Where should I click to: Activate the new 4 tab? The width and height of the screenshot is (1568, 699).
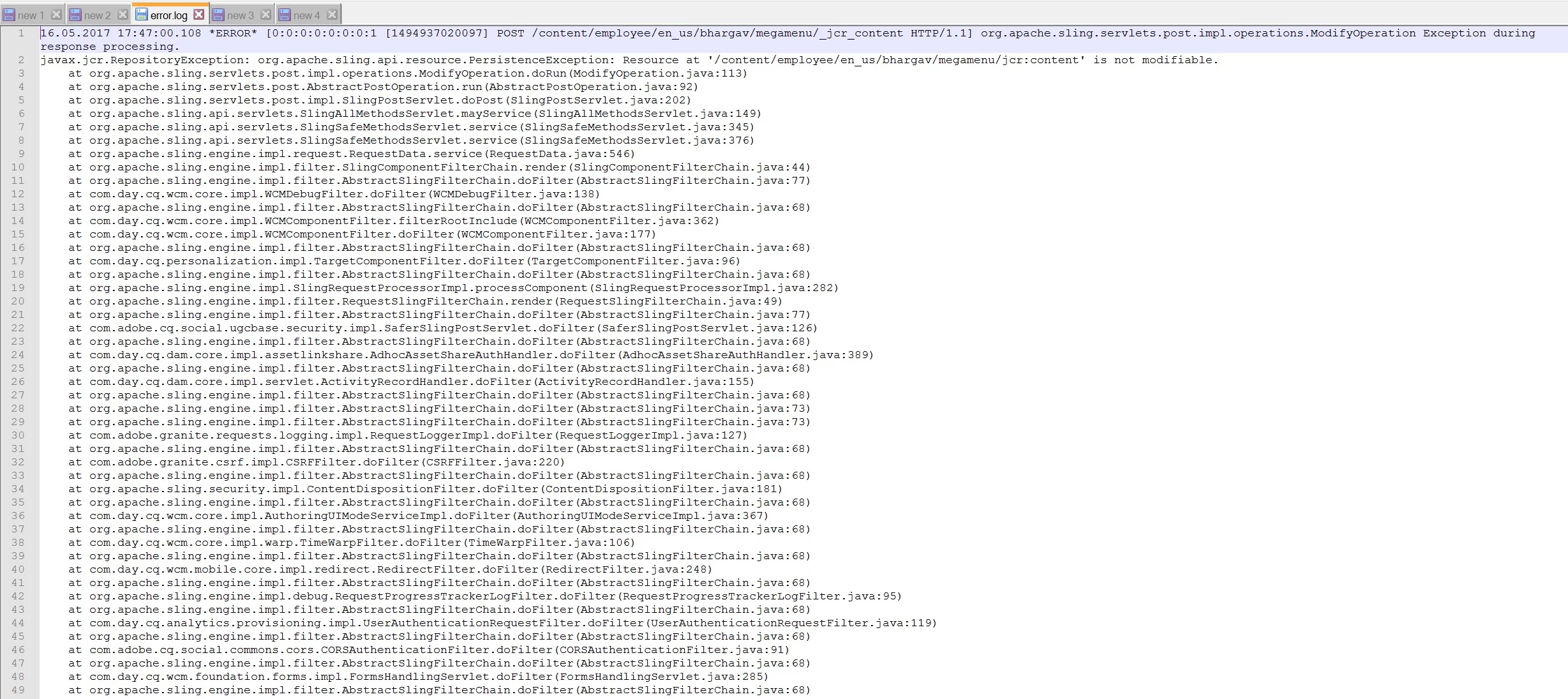(x=306, y=15)
